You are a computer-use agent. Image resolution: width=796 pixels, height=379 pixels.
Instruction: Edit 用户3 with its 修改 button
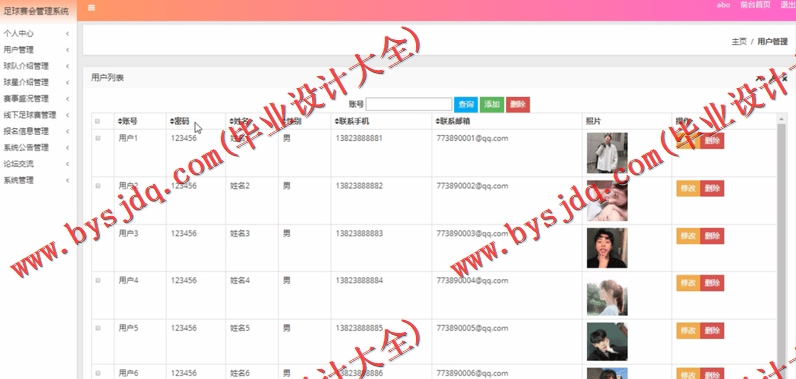click(x=688, y=236)
